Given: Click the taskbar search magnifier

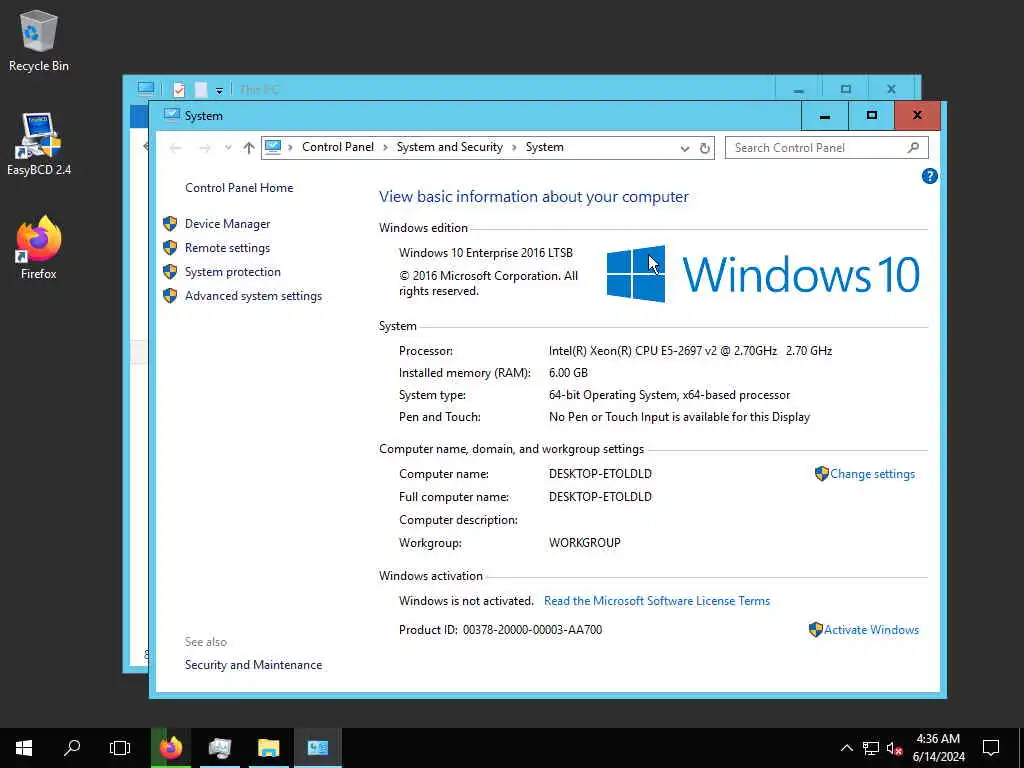Looking at the screenshot, I should [x=72, y=748].
